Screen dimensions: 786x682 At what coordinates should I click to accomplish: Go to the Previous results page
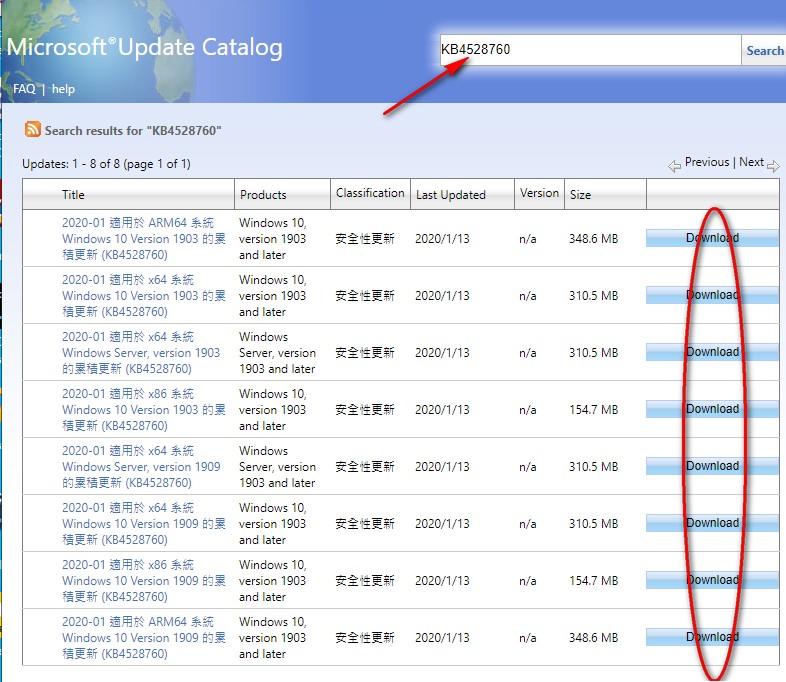707,162
